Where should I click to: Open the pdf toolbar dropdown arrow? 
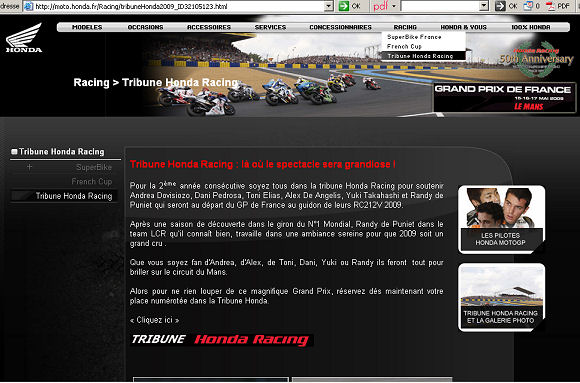click(x=394, y=6)
